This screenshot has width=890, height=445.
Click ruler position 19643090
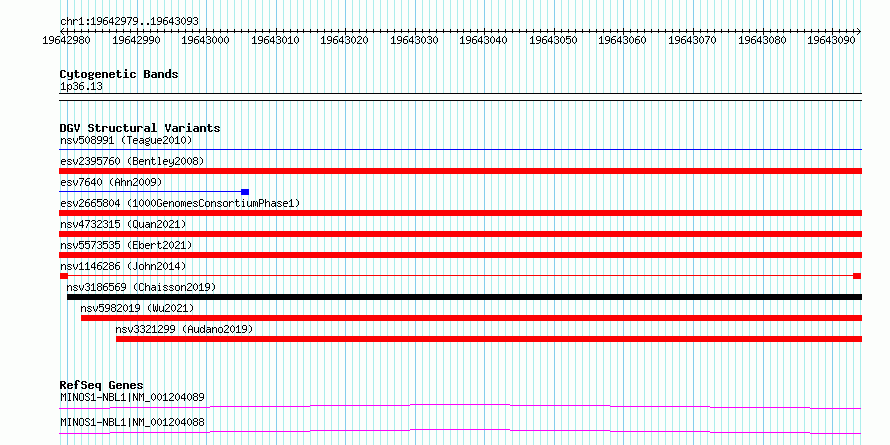coord(832,40)
